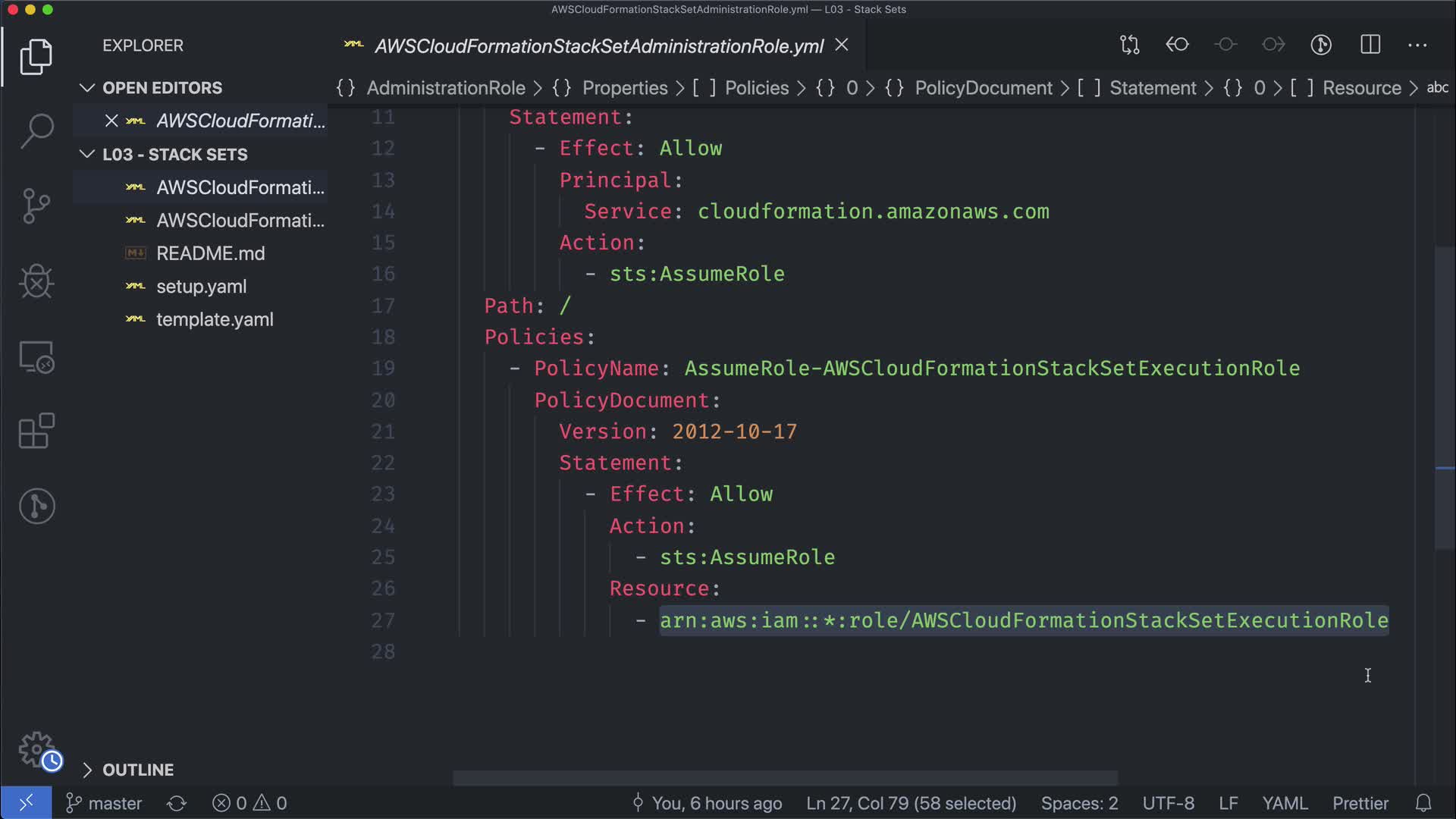Open the Search view in activity bar
1456x819 pixels.
[x=36, y=130]
